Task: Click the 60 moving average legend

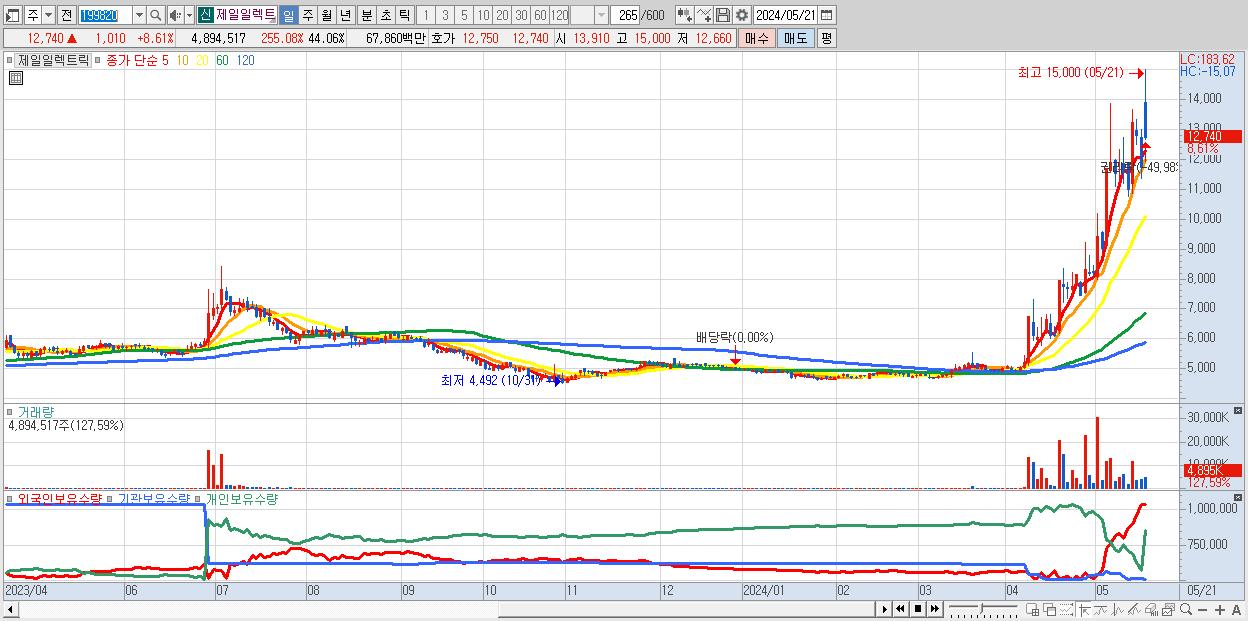Action: [x=222, y=61]
